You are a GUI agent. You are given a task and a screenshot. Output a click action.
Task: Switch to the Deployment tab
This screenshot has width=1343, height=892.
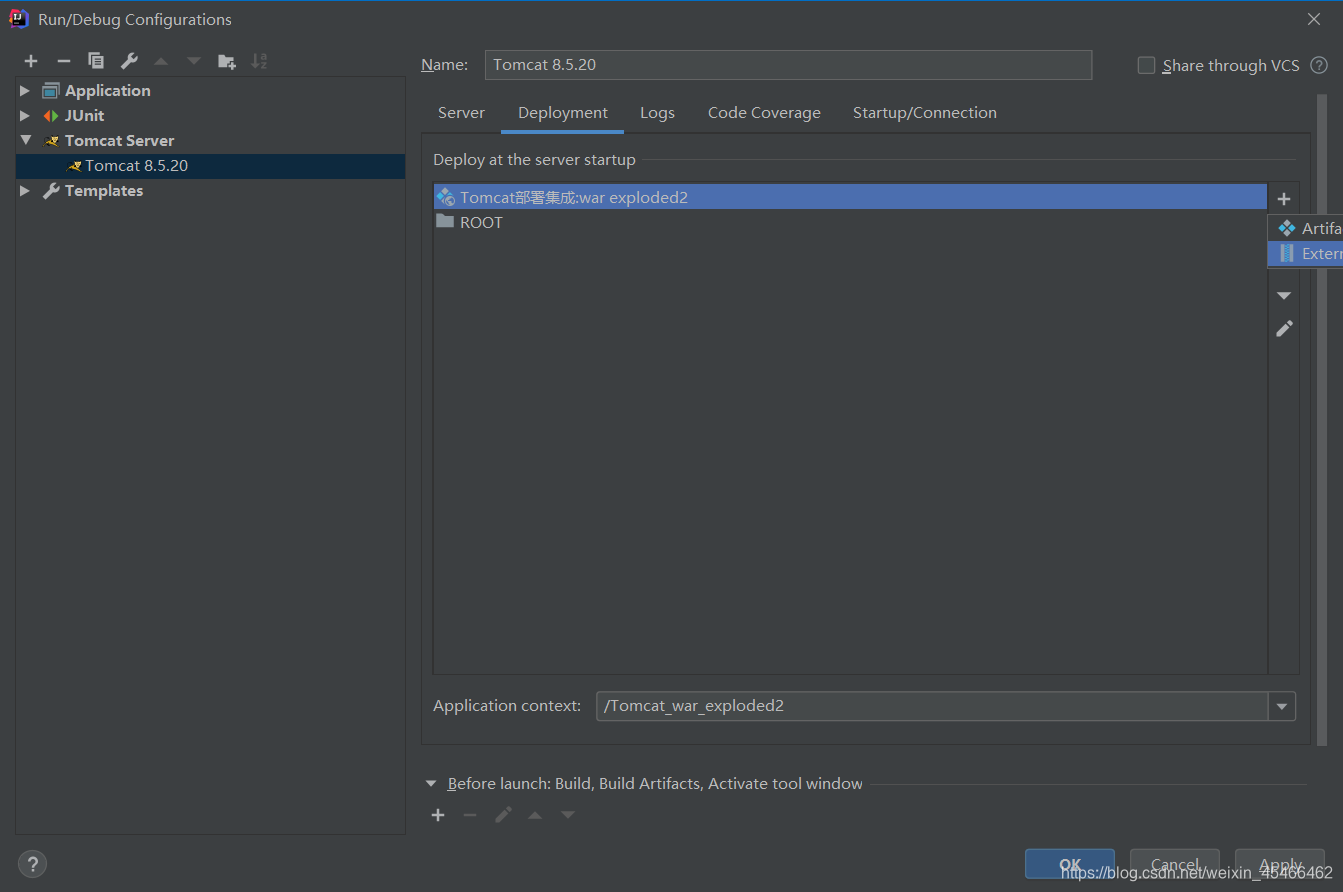pos(563,113)
